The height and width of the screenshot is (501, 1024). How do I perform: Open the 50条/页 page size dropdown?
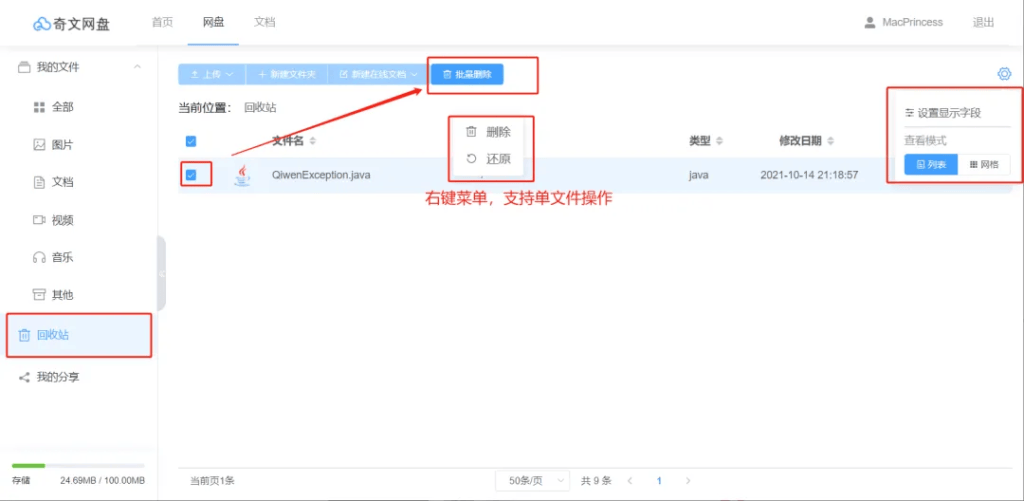point(532,481)
